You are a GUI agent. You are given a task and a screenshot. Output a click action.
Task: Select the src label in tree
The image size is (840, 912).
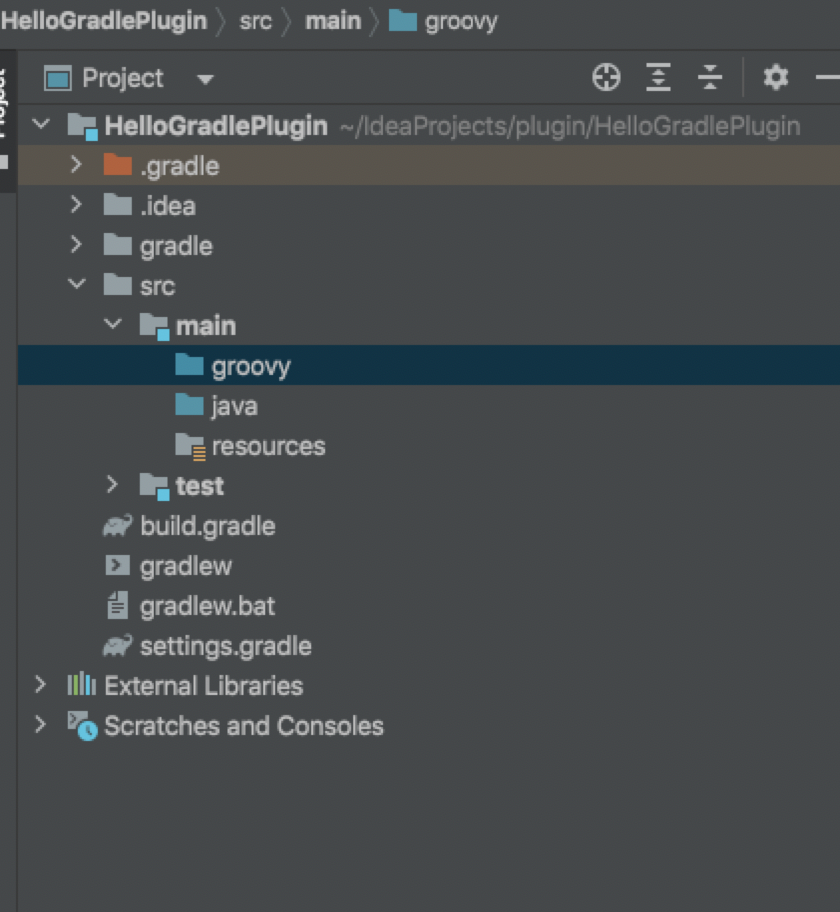coord(158,287)
